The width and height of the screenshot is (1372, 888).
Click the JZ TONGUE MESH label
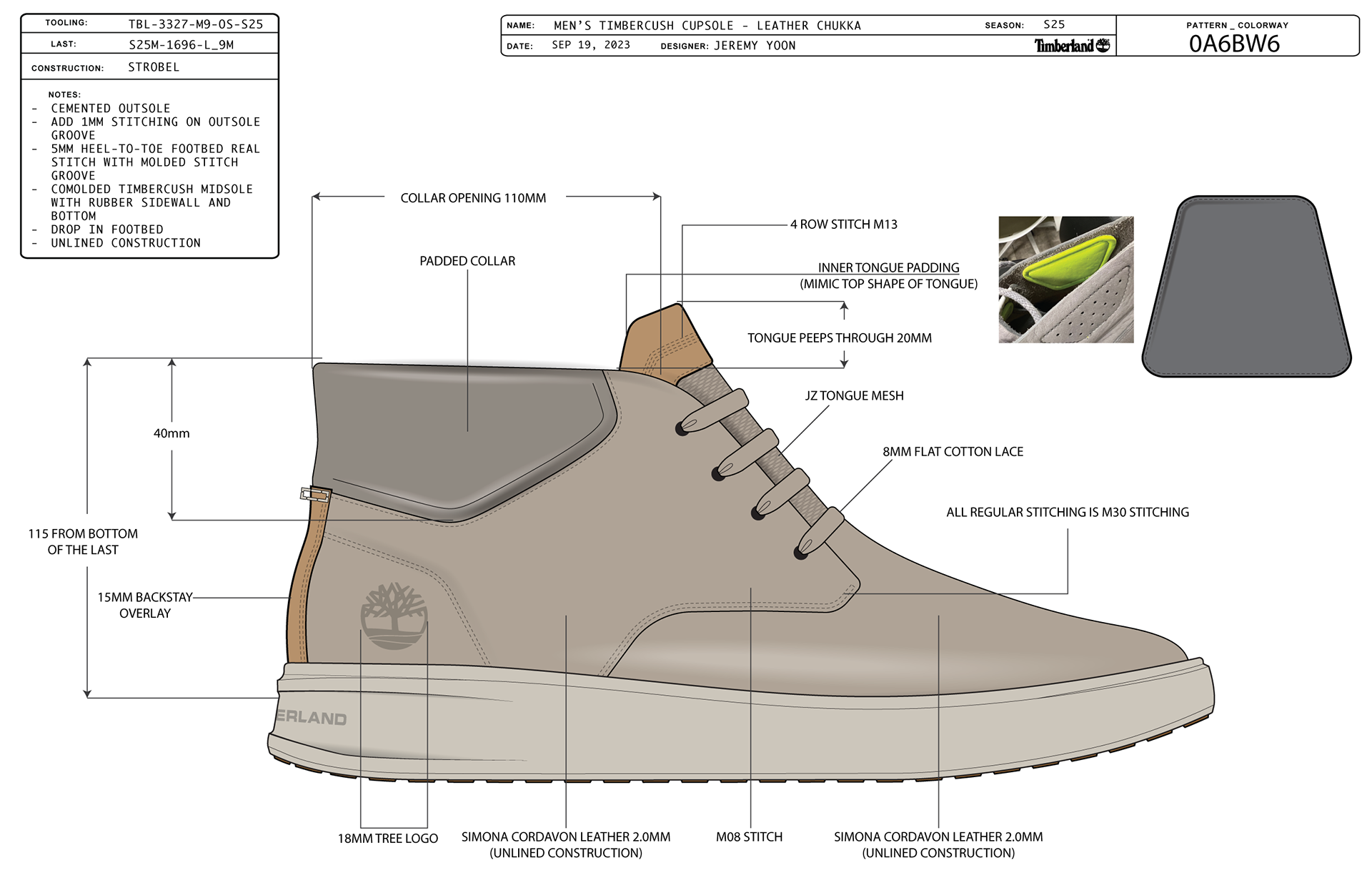point(854,396)
